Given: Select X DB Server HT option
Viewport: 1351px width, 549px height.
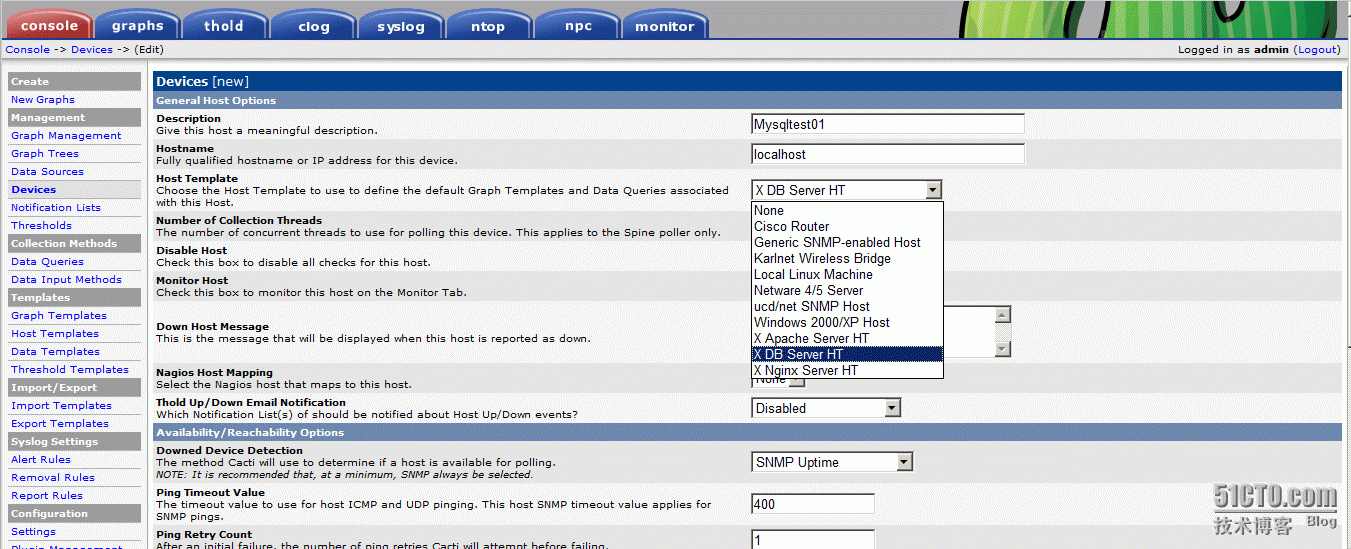Looking at the screenshot, I should 847,354.
